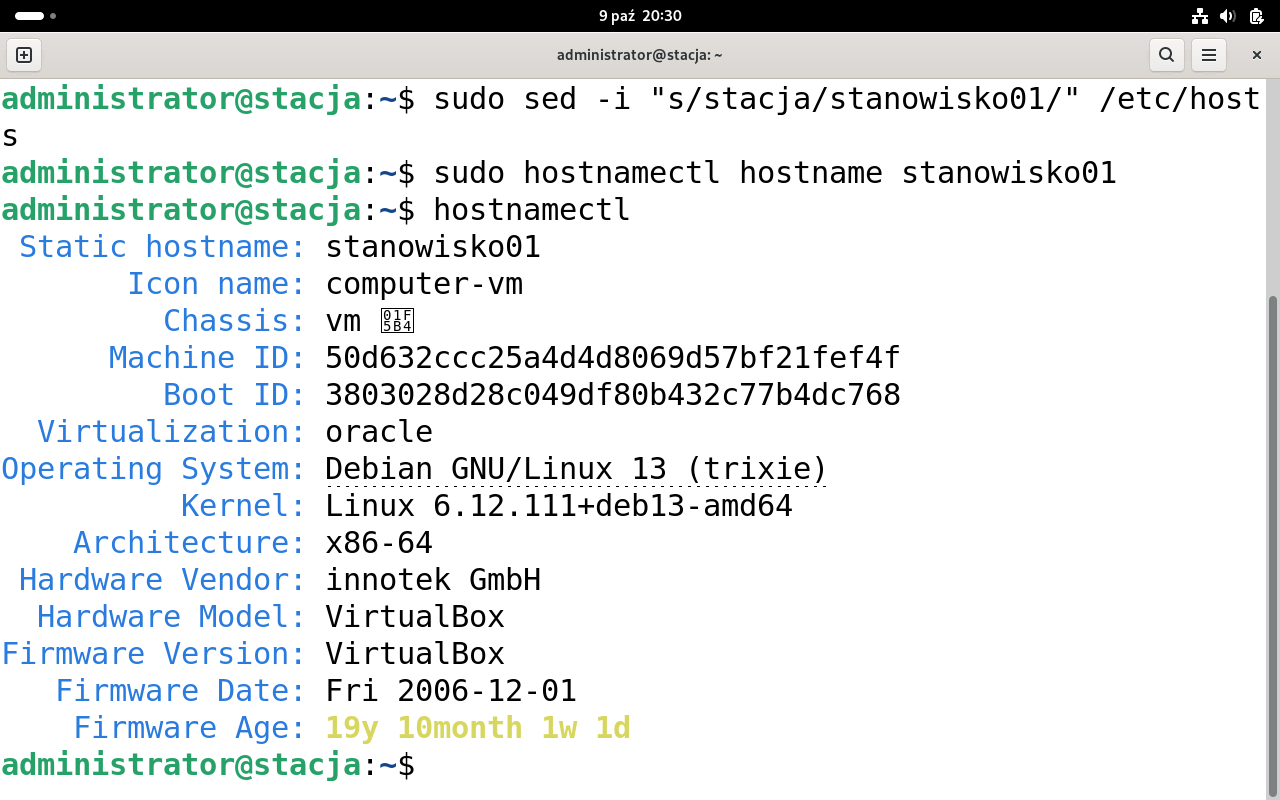This screenshot has width=1280, height=800.
Task: Click the unrendered glyph box after 'vm'
Action: [x=397, y=321]
